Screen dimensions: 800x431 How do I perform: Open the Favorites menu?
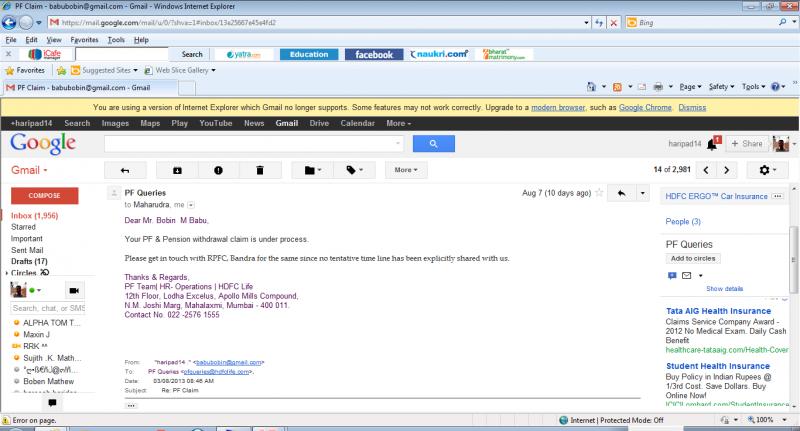pos(84,40)
